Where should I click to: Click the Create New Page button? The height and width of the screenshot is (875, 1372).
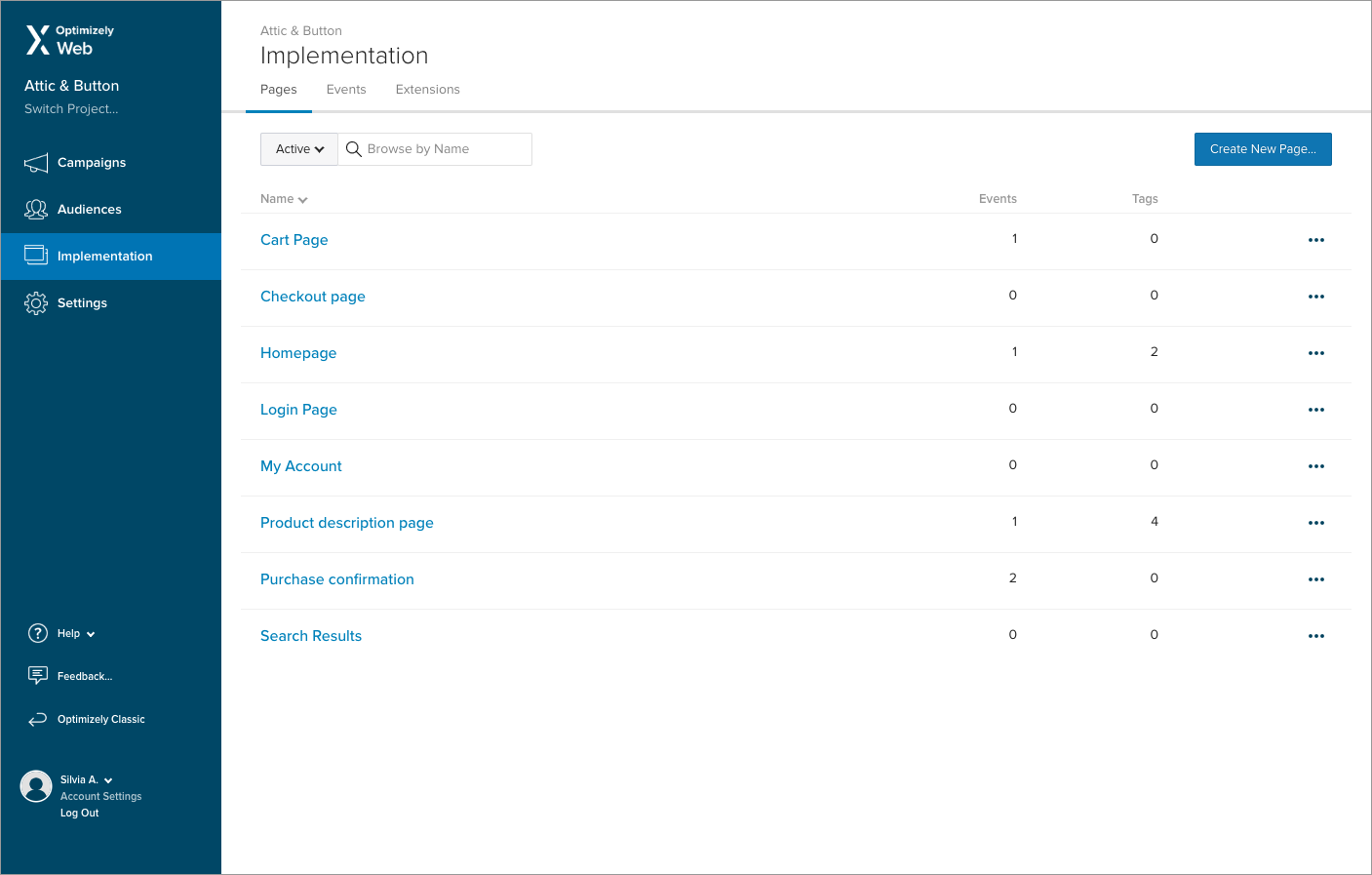(1263, 149)
